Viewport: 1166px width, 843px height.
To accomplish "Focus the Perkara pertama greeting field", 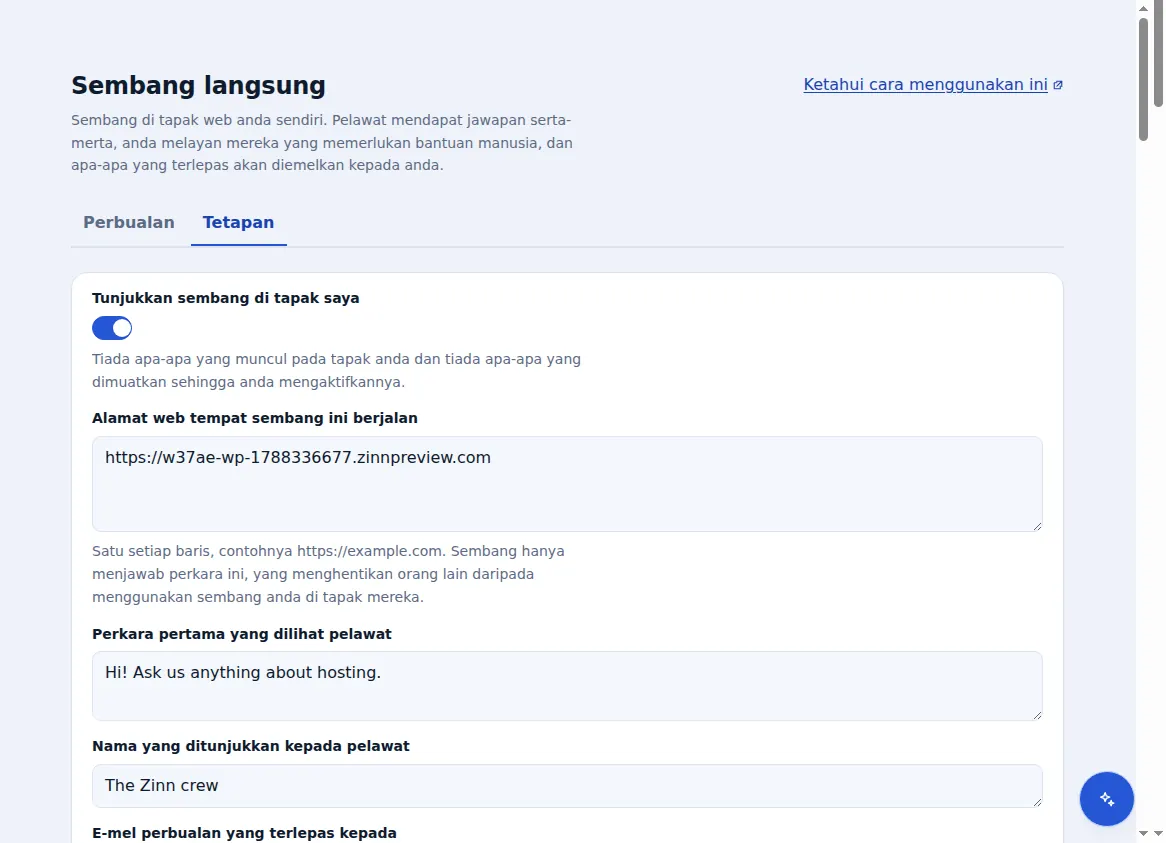I will (567, 686).
